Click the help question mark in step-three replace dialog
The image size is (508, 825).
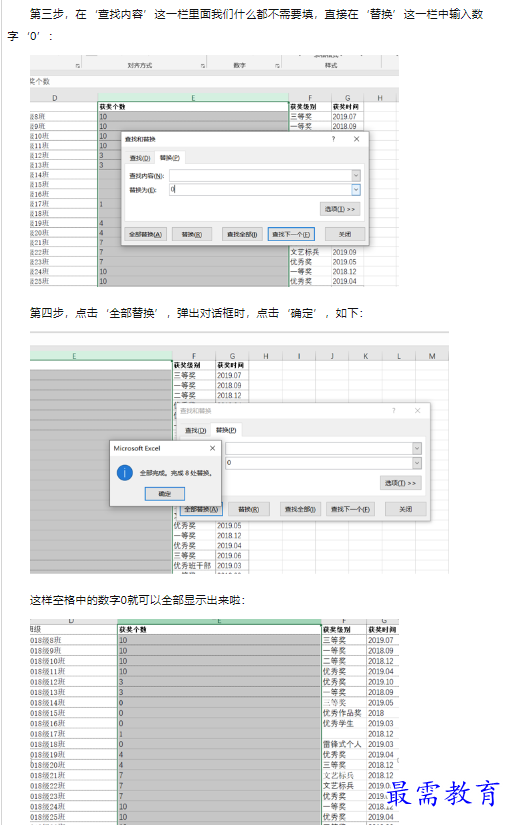(x=333, y=139)
